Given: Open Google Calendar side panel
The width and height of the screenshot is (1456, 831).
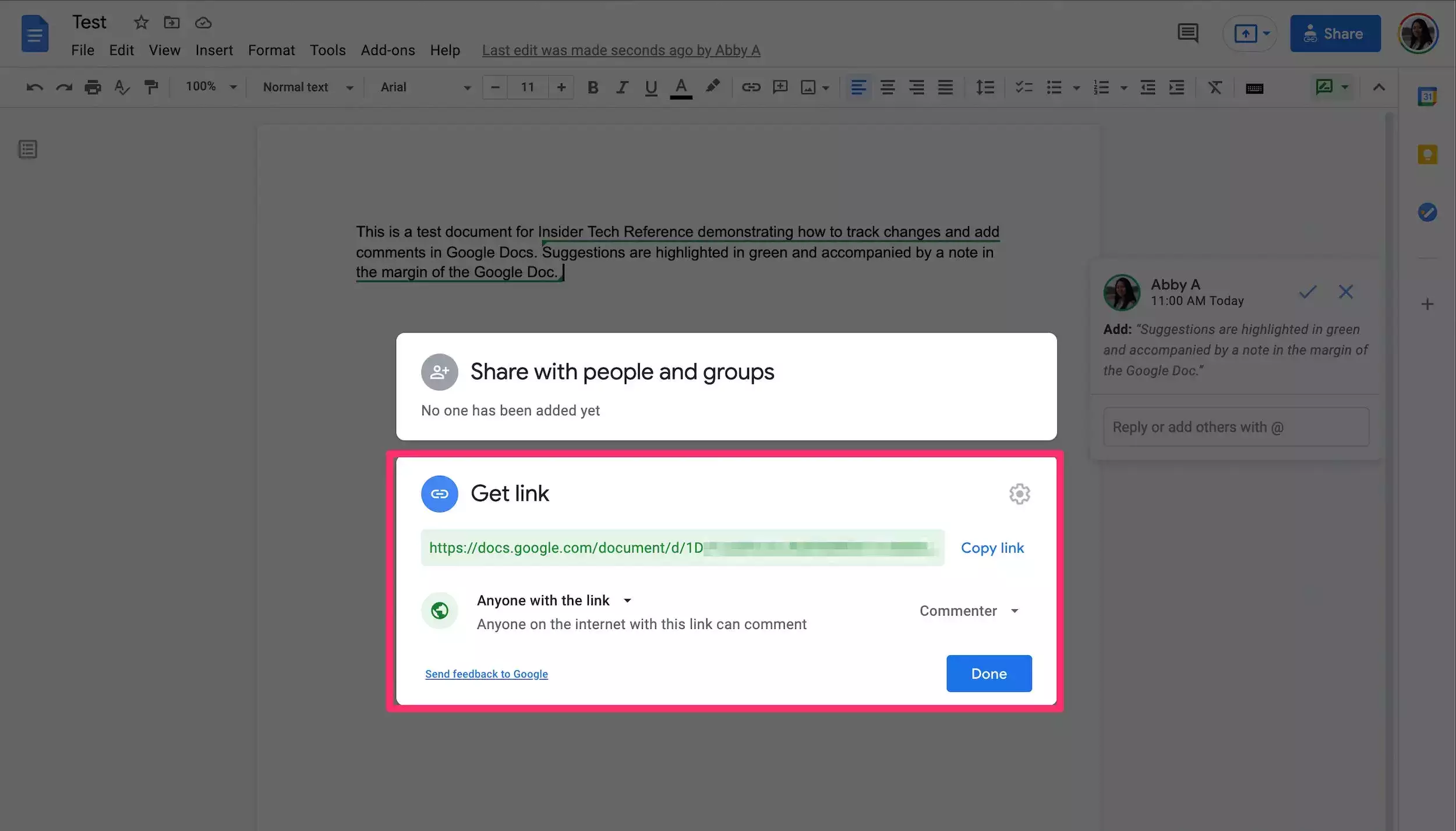Looking at the screenshot, I should 1427,97.
